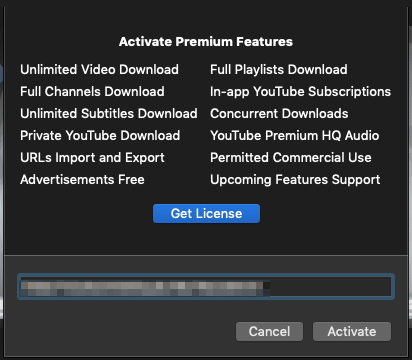Click "Advertisements Free" feature text
This screenshot has height=360, width=412.
tap(82, 180)
